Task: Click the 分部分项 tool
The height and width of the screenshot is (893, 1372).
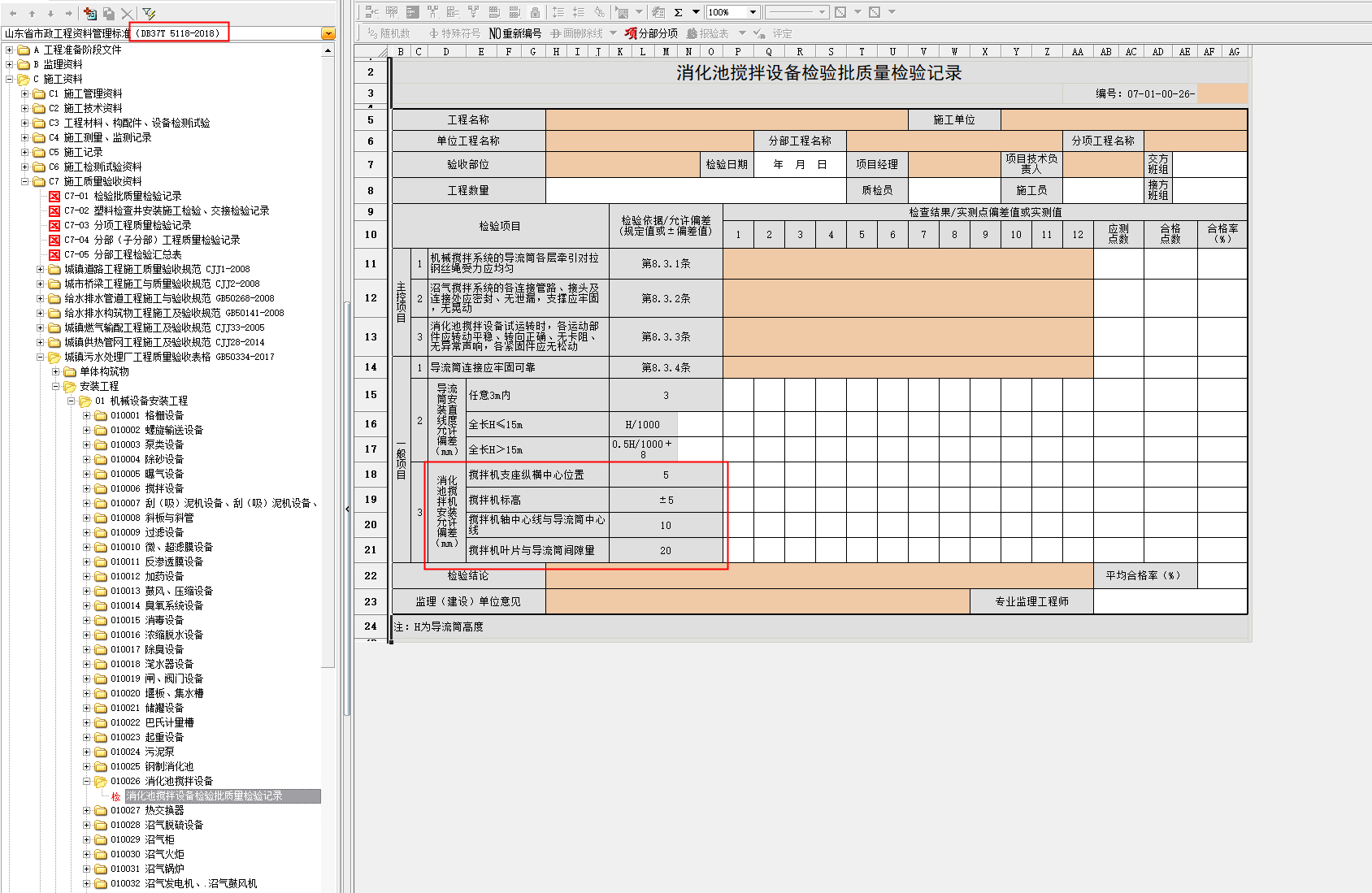Action: pos(651,33)
